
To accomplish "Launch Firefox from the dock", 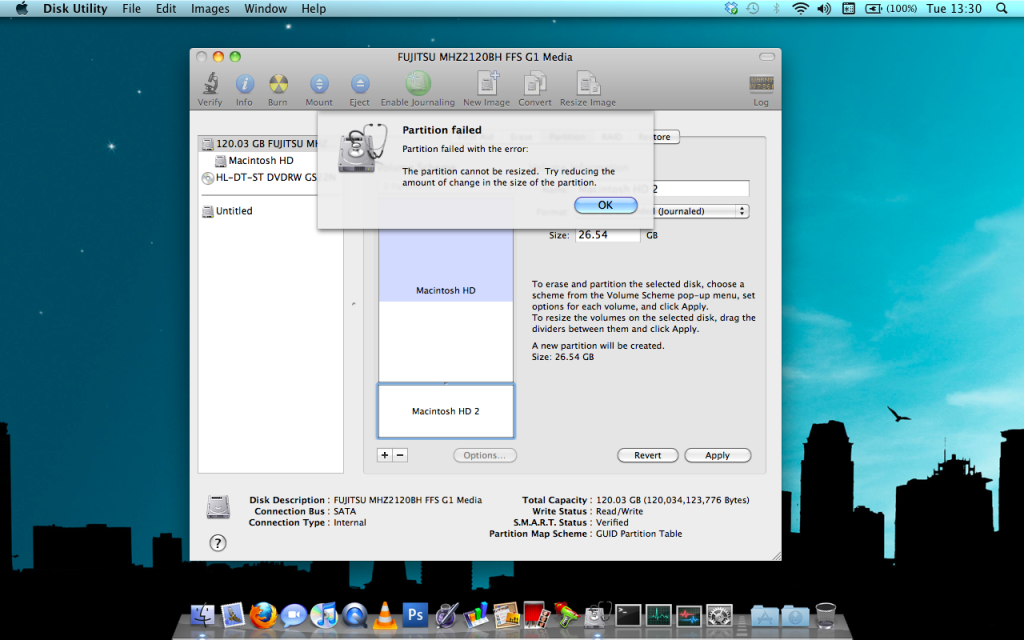I will pyautogui.click(x=263, y=615).
